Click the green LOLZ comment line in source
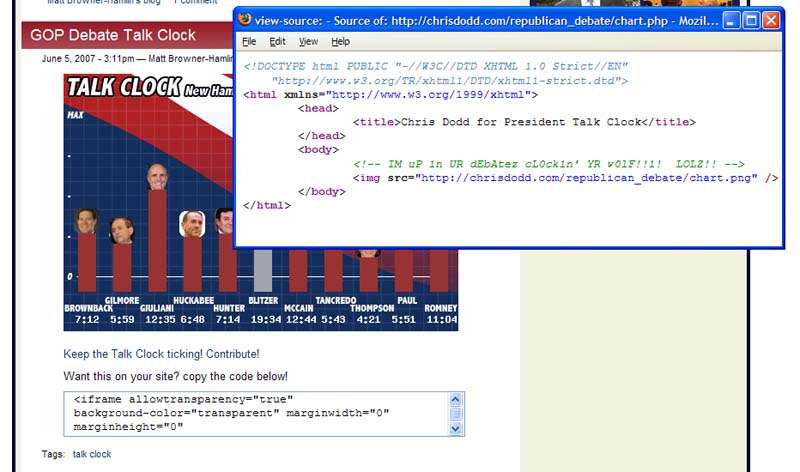This screenshot has height=472, width=800. [548, 164]
